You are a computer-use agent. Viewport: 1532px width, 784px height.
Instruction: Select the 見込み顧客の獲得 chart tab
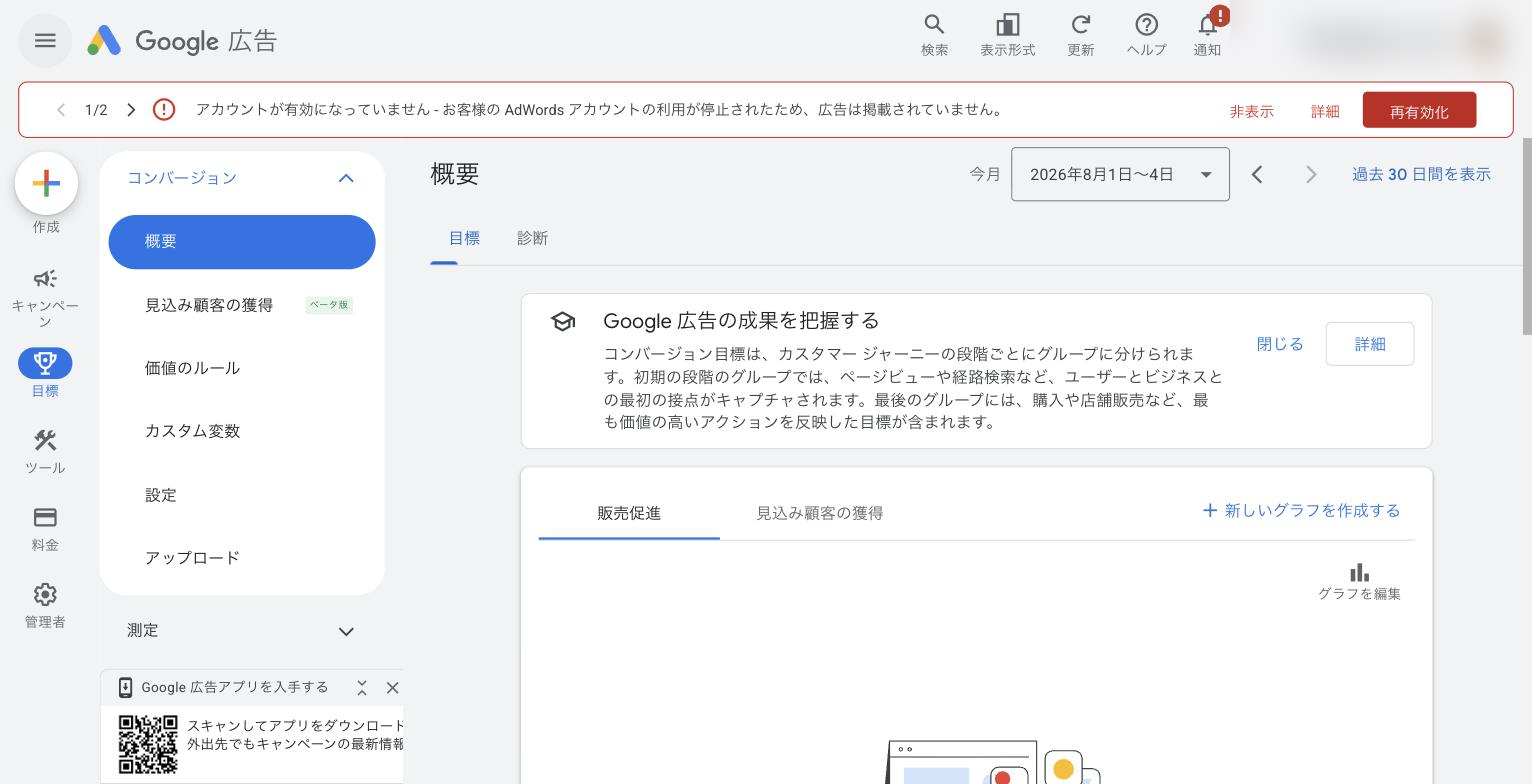tap(819, 514)
